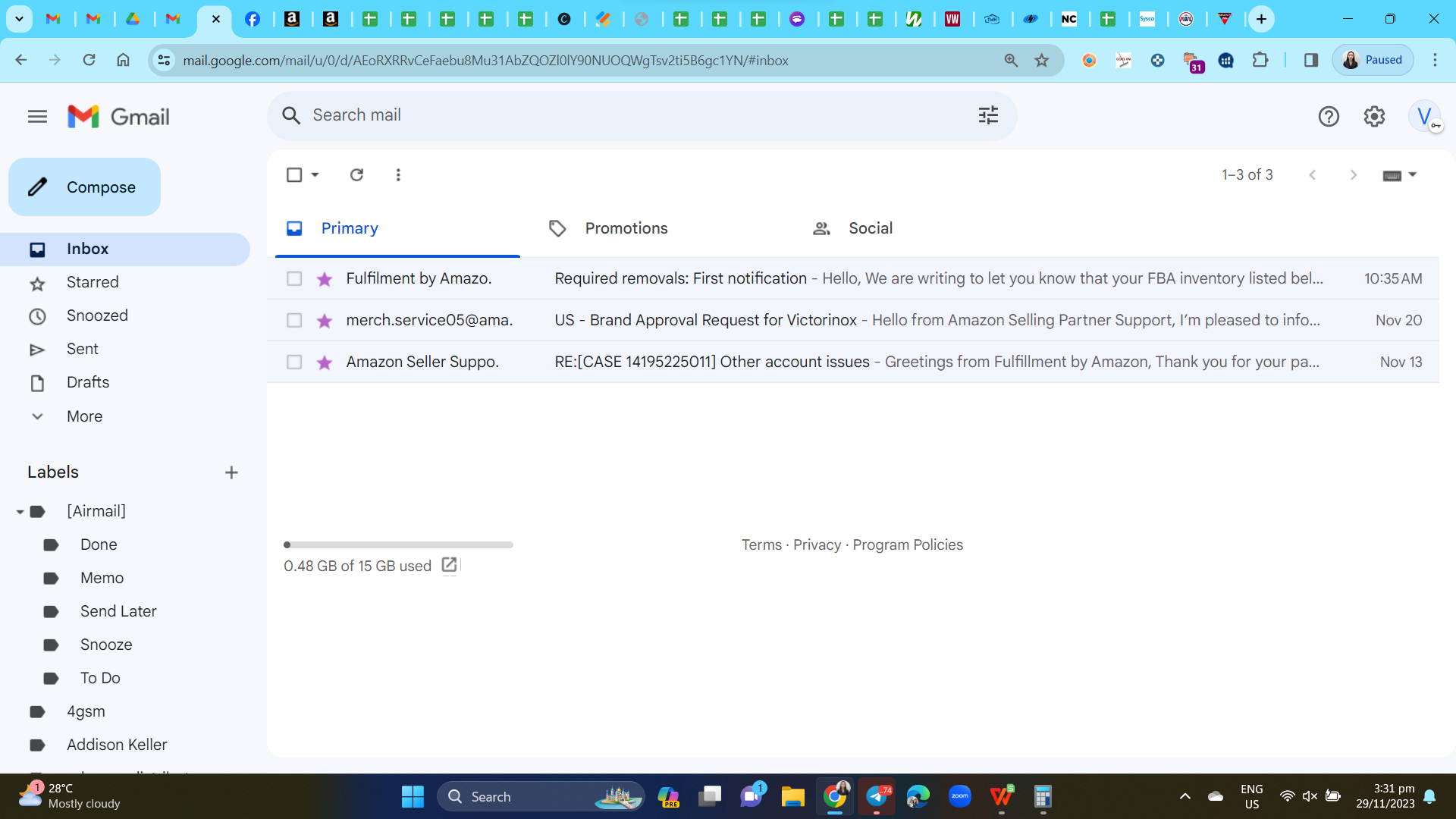
Task: Open Zoom from the taskbar
Action: 960,797
